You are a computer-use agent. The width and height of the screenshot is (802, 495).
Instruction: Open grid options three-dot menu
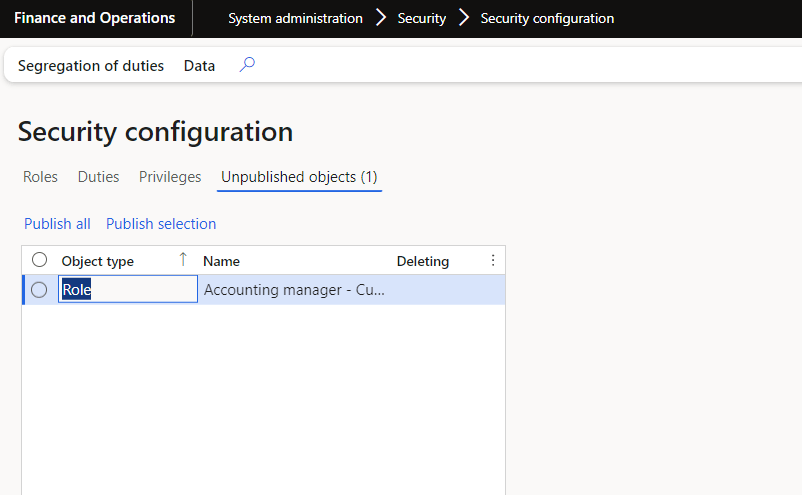click(x=492, y=260)
